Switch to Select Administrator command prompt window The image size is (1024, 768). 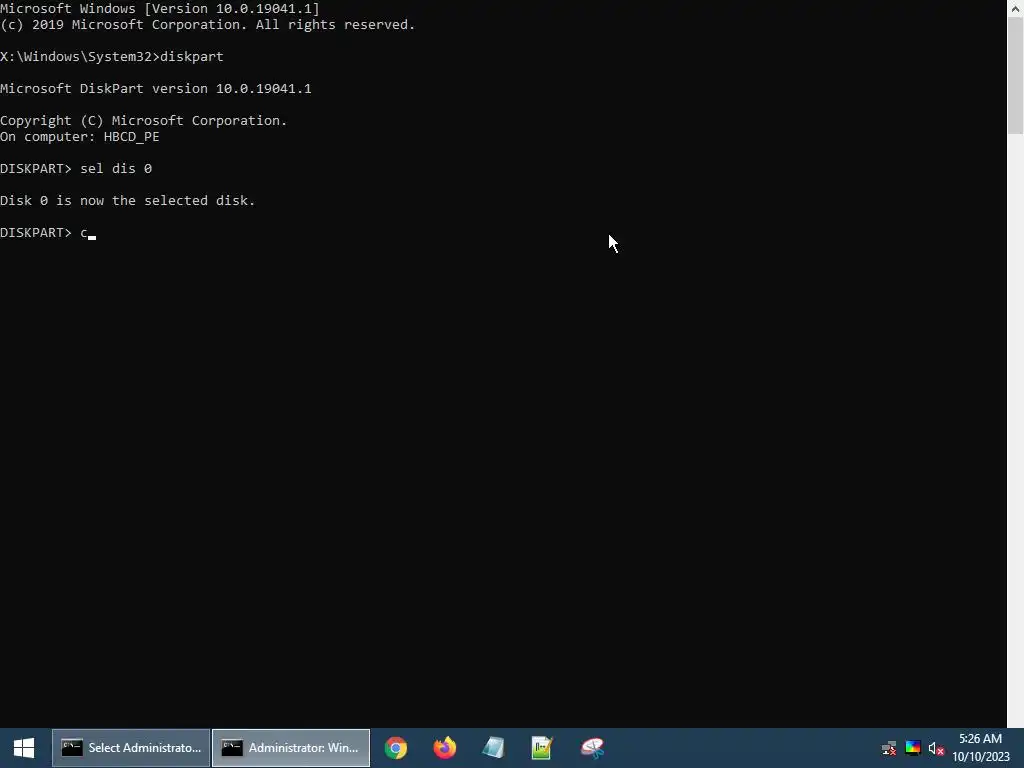coord(131,748)
